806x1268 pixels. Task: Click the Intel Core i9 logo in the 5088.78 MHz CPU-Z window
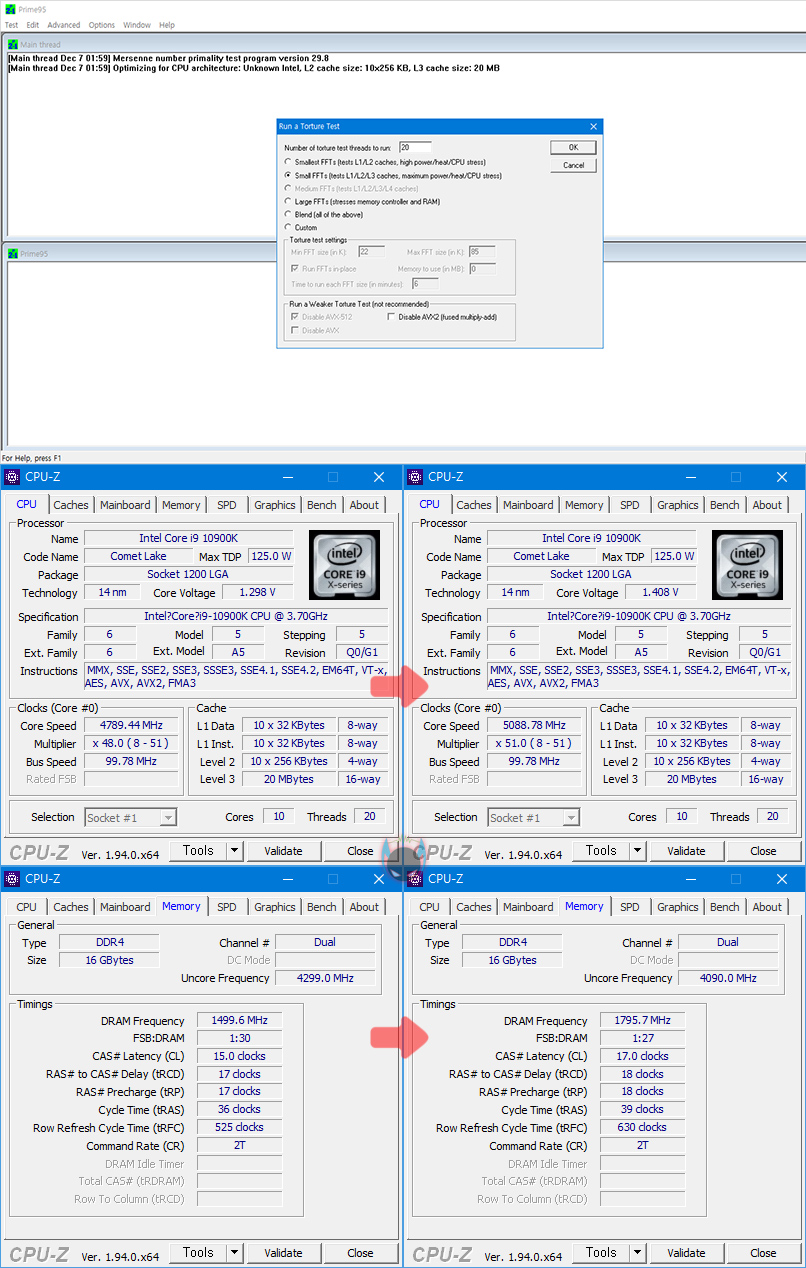pyautogui.click(x=747, y=564)
